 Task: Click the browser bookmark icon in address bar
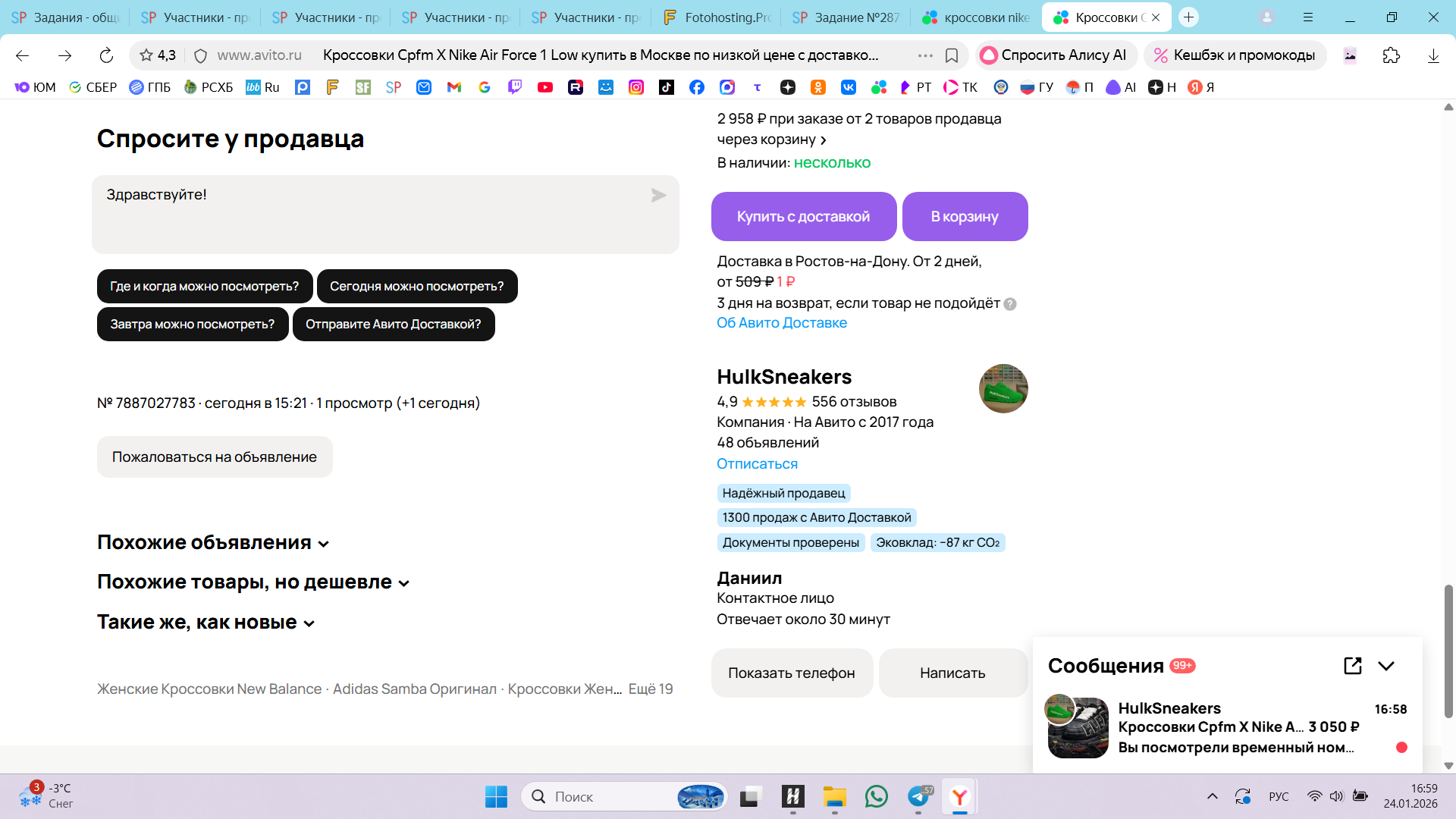click(x=952, y=55)
